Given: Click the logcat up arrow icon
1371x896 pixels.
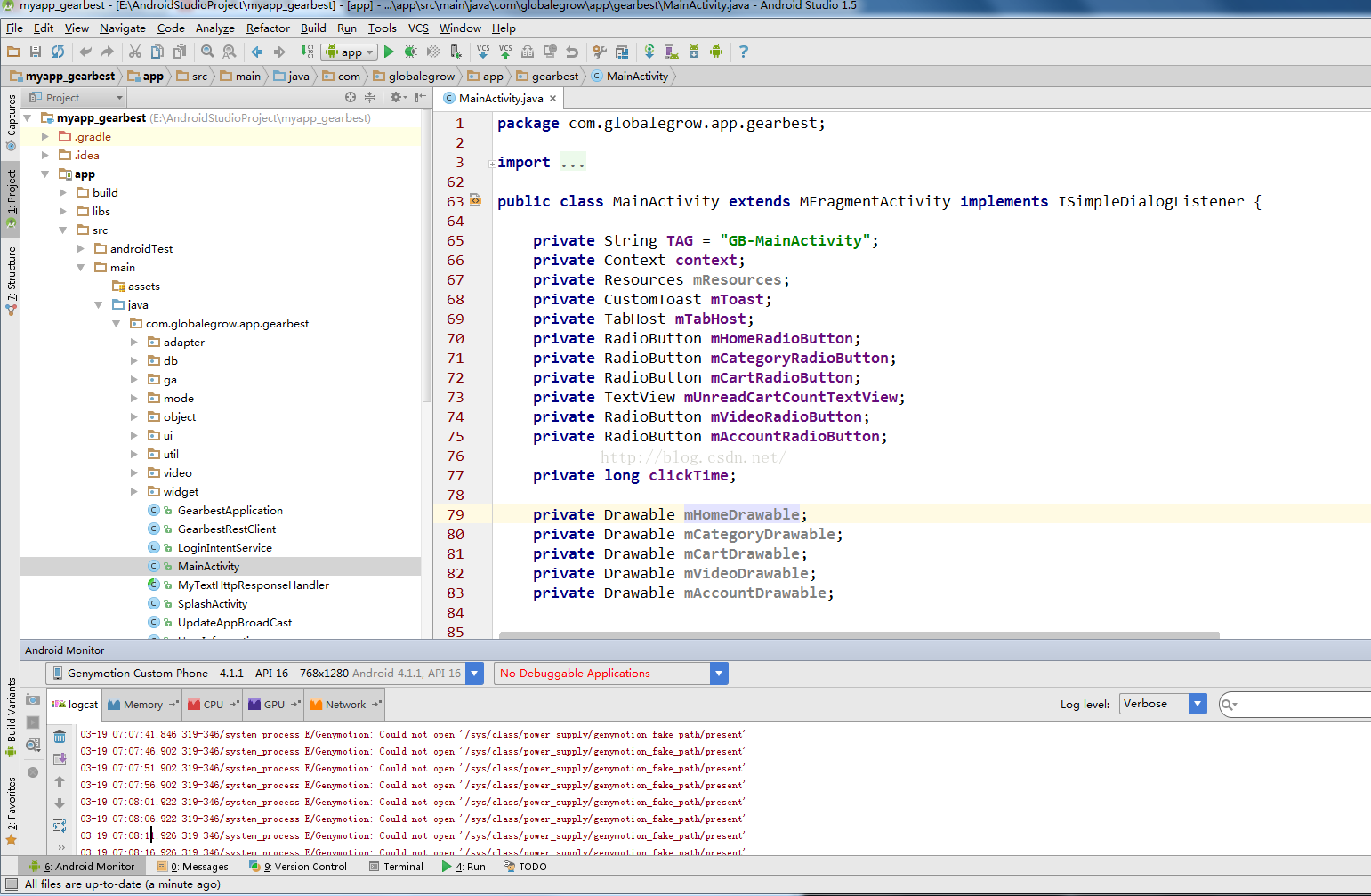Looking at the screenshot, I should (x=60, y=781).
